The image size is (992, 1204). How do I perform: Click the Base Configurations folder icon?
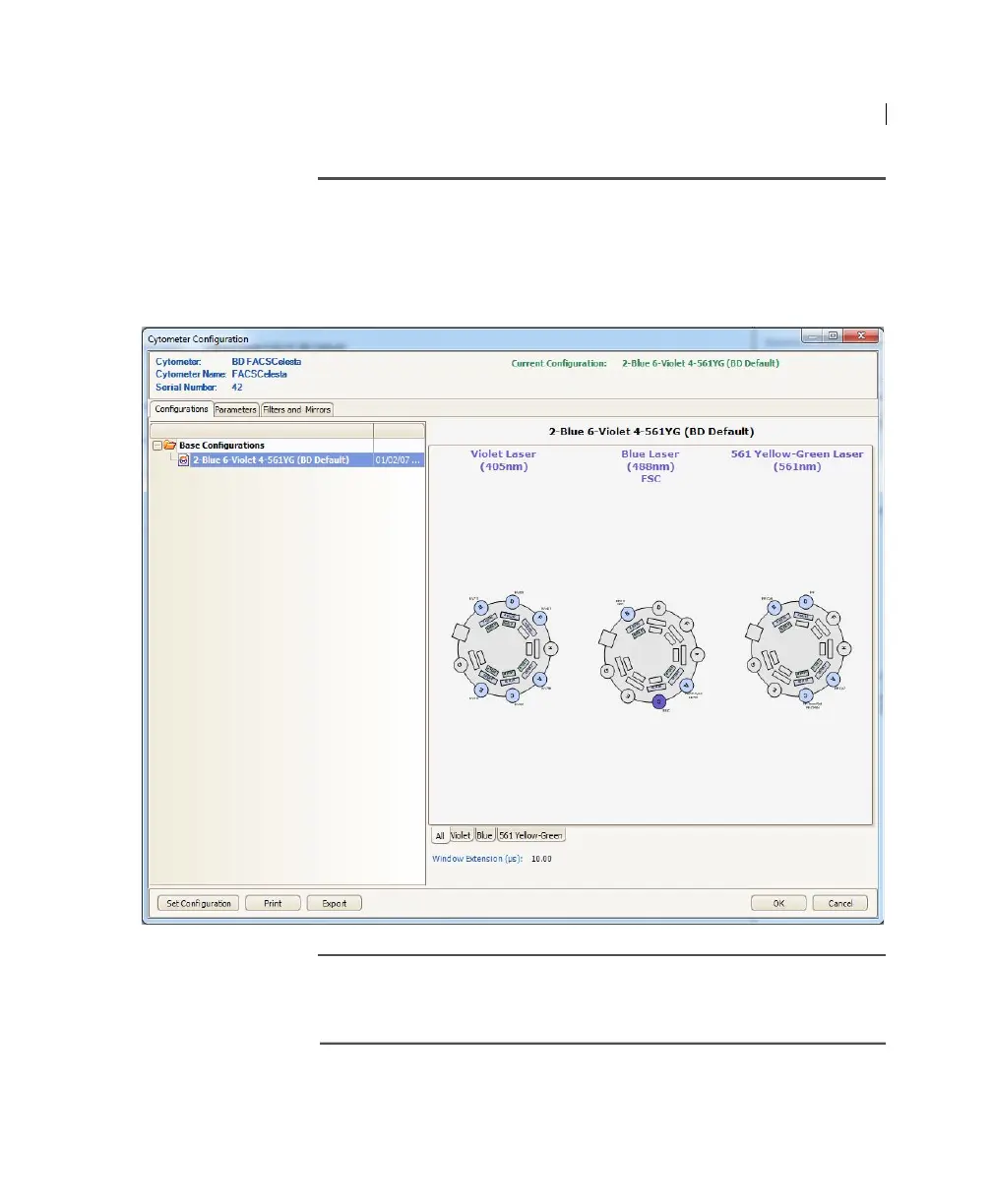point(170,446)
